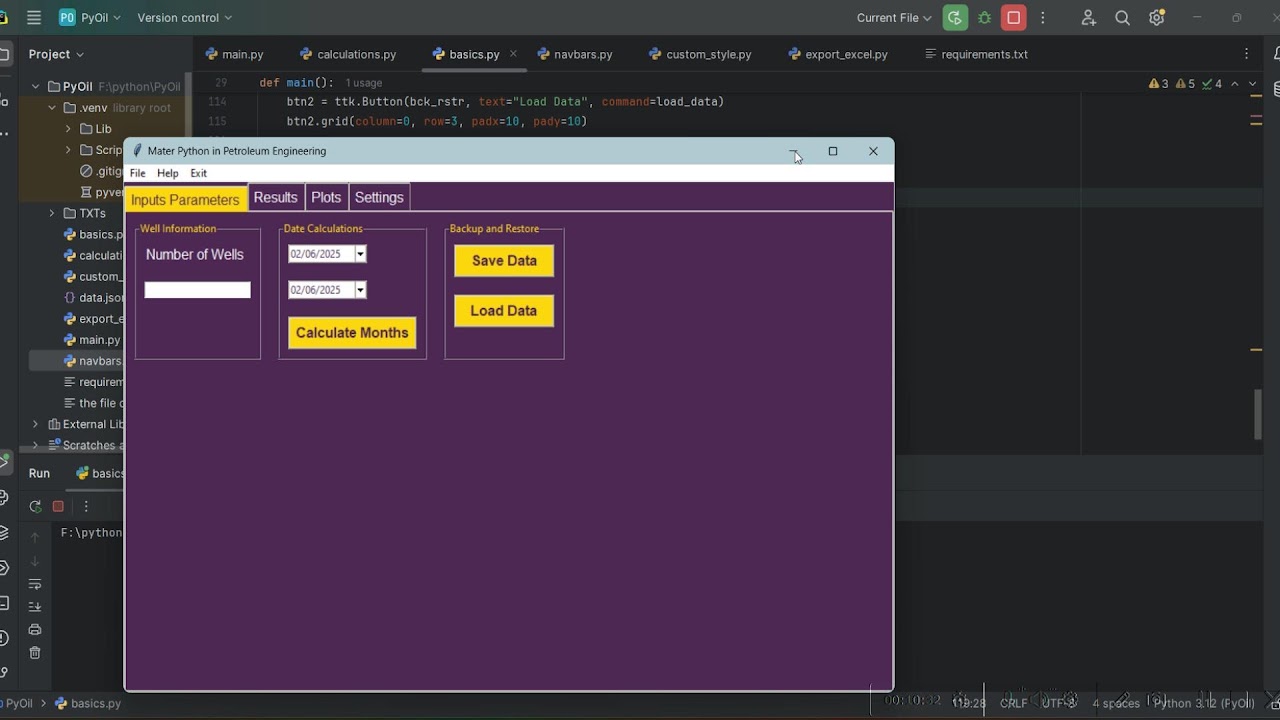Expand the TXTs folder
This screenshot has width=1280, height=720.
52,213
